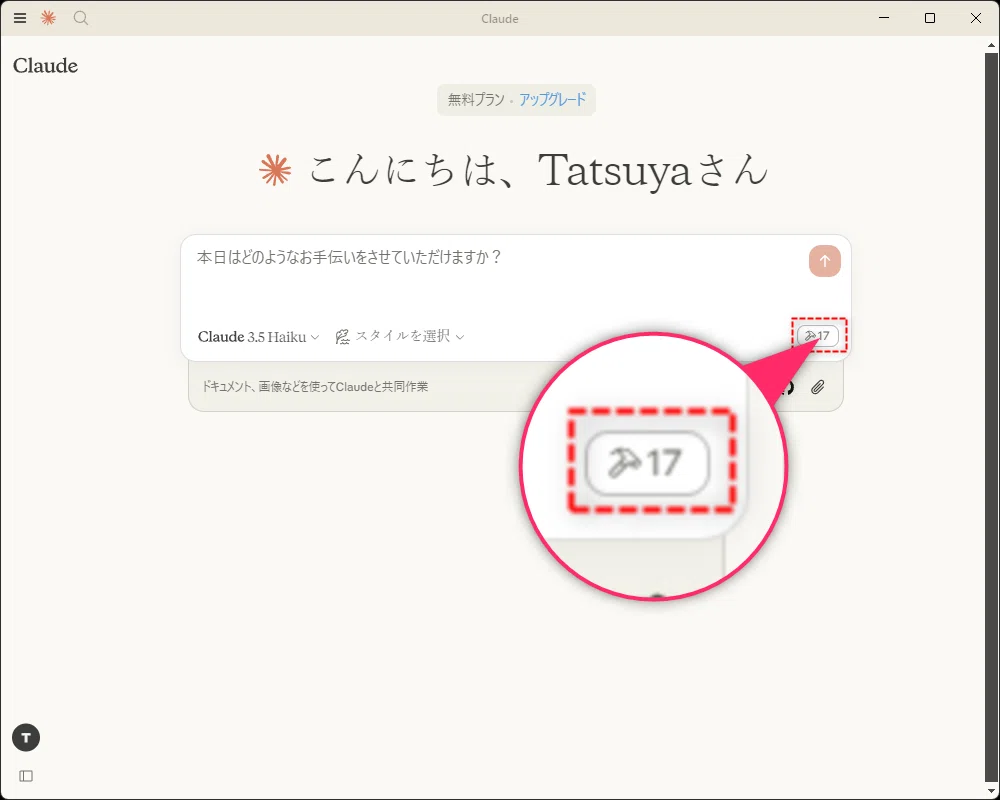Image resolution: width=1000 pixels, height=800 pixels.
Task: Open the hamburger menu in title bar
Action: coord(20,19)
